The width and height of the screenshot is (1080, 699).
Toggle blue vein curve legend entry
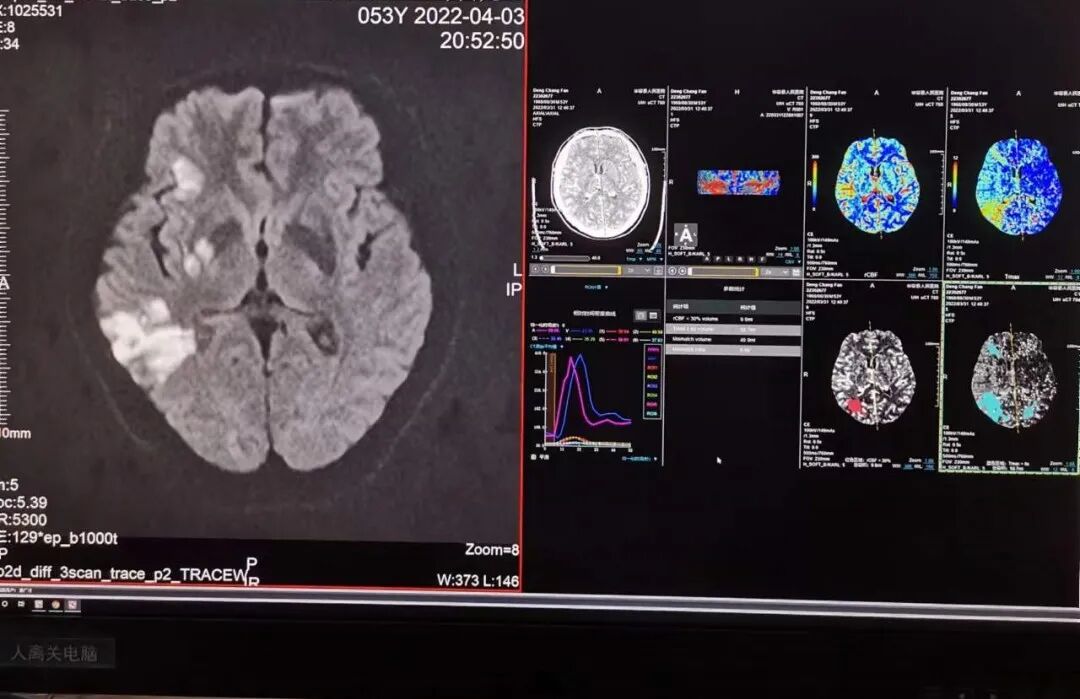(x=653, y=359)
